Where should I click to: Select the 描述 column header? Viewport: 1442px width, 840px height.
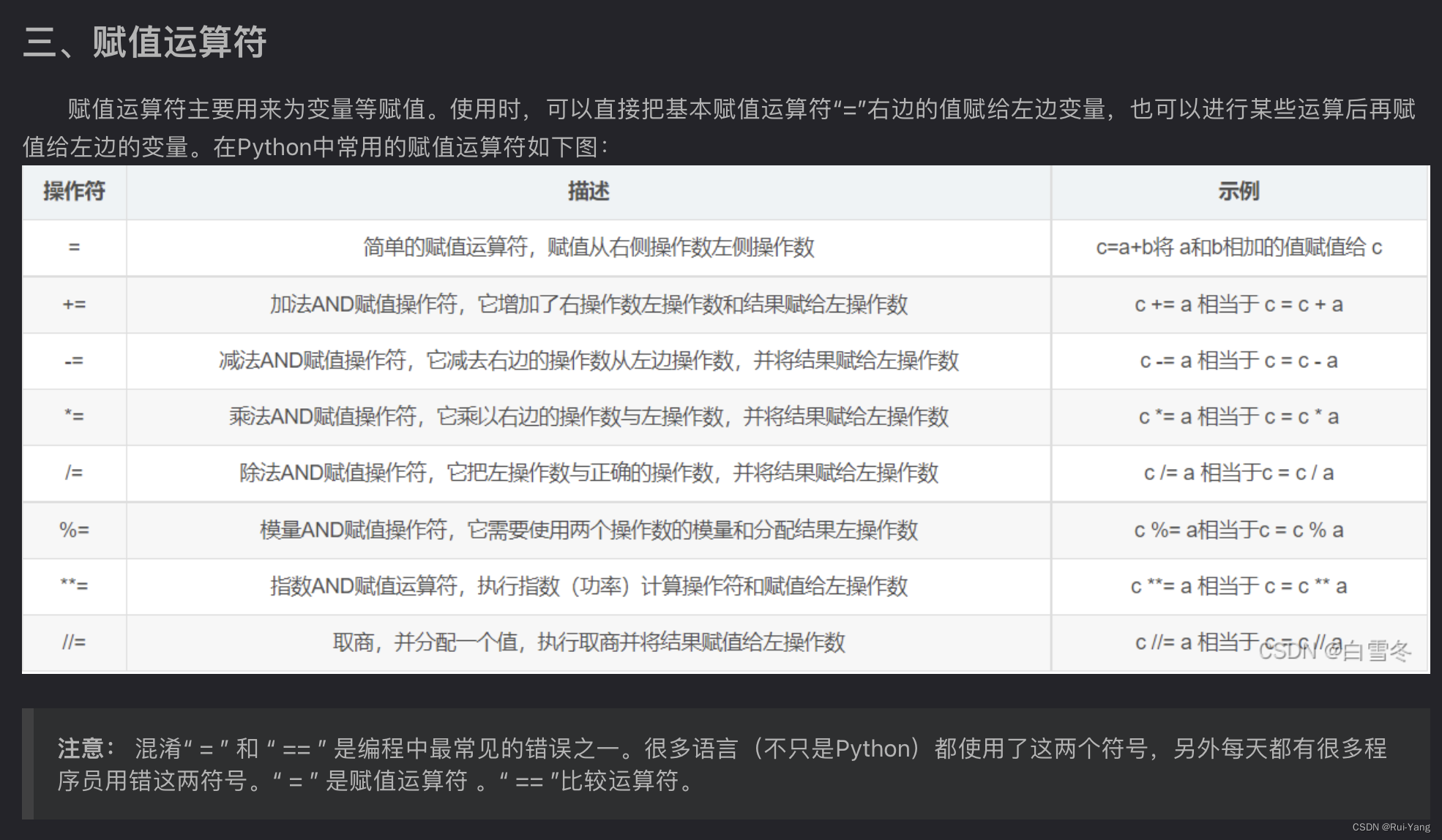pos(589,192)
